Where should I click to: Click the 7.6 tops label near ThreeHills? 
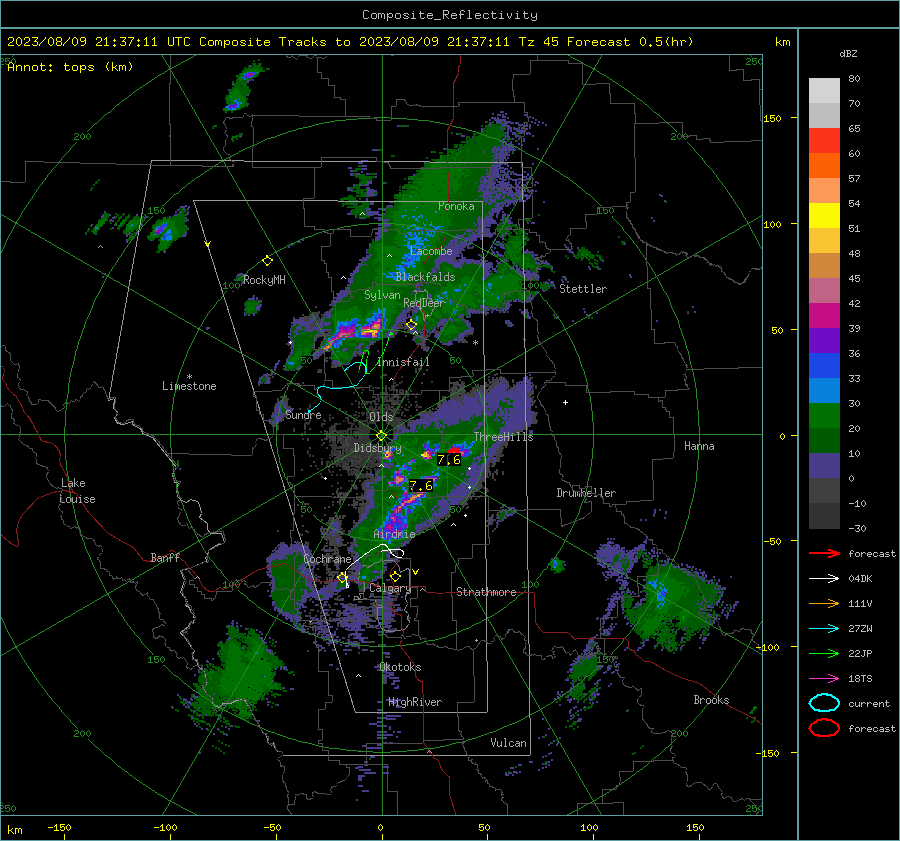449,460
